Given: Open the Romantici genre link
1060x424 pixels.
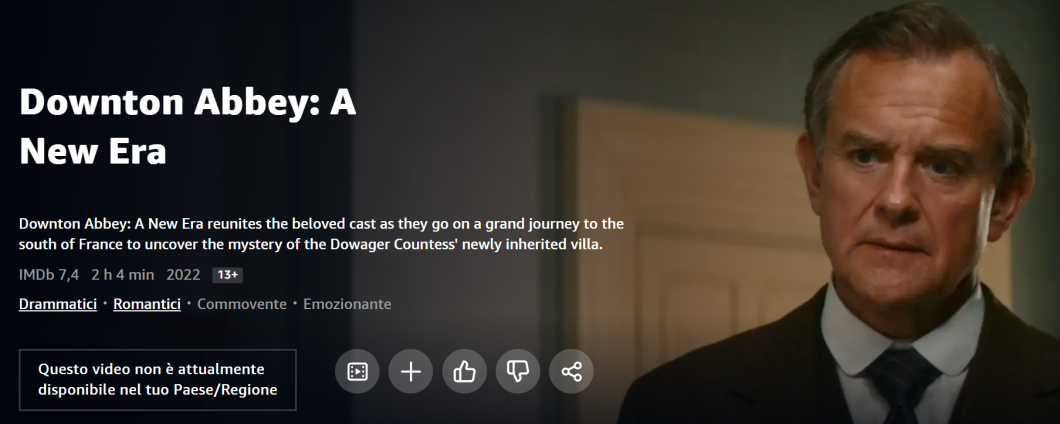Looking at the screenshot, I should (147, 304).
